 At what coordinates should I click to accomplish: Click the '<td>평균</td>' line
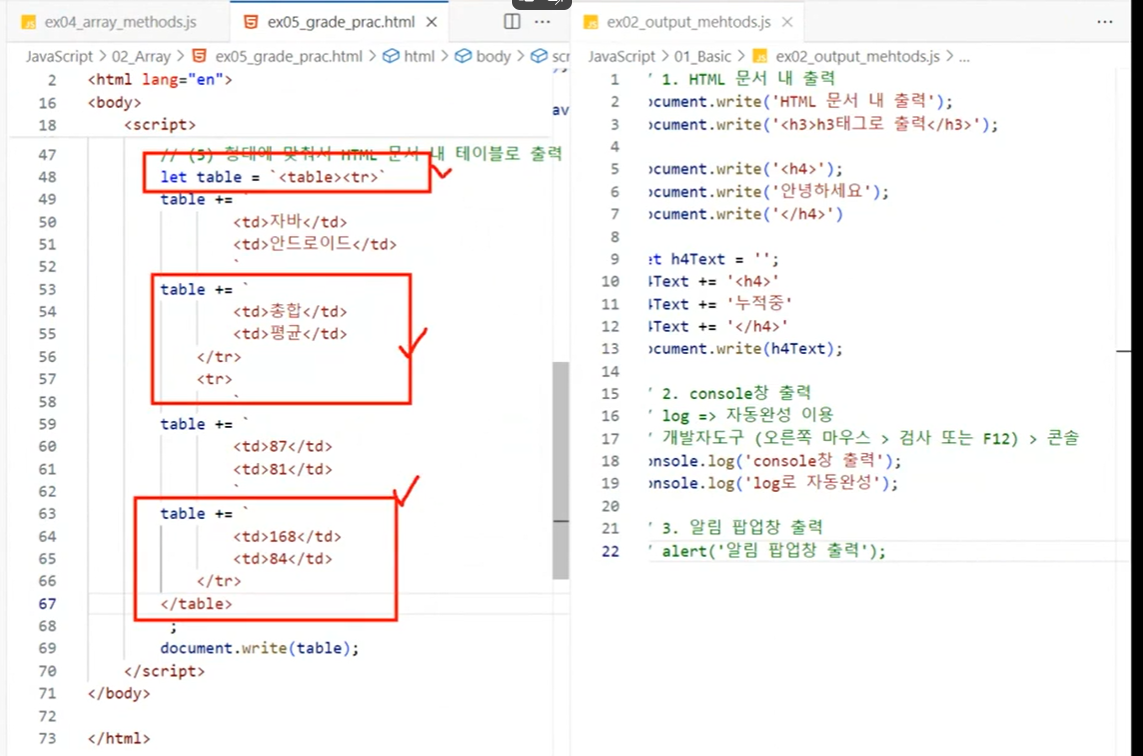[290, 334]
